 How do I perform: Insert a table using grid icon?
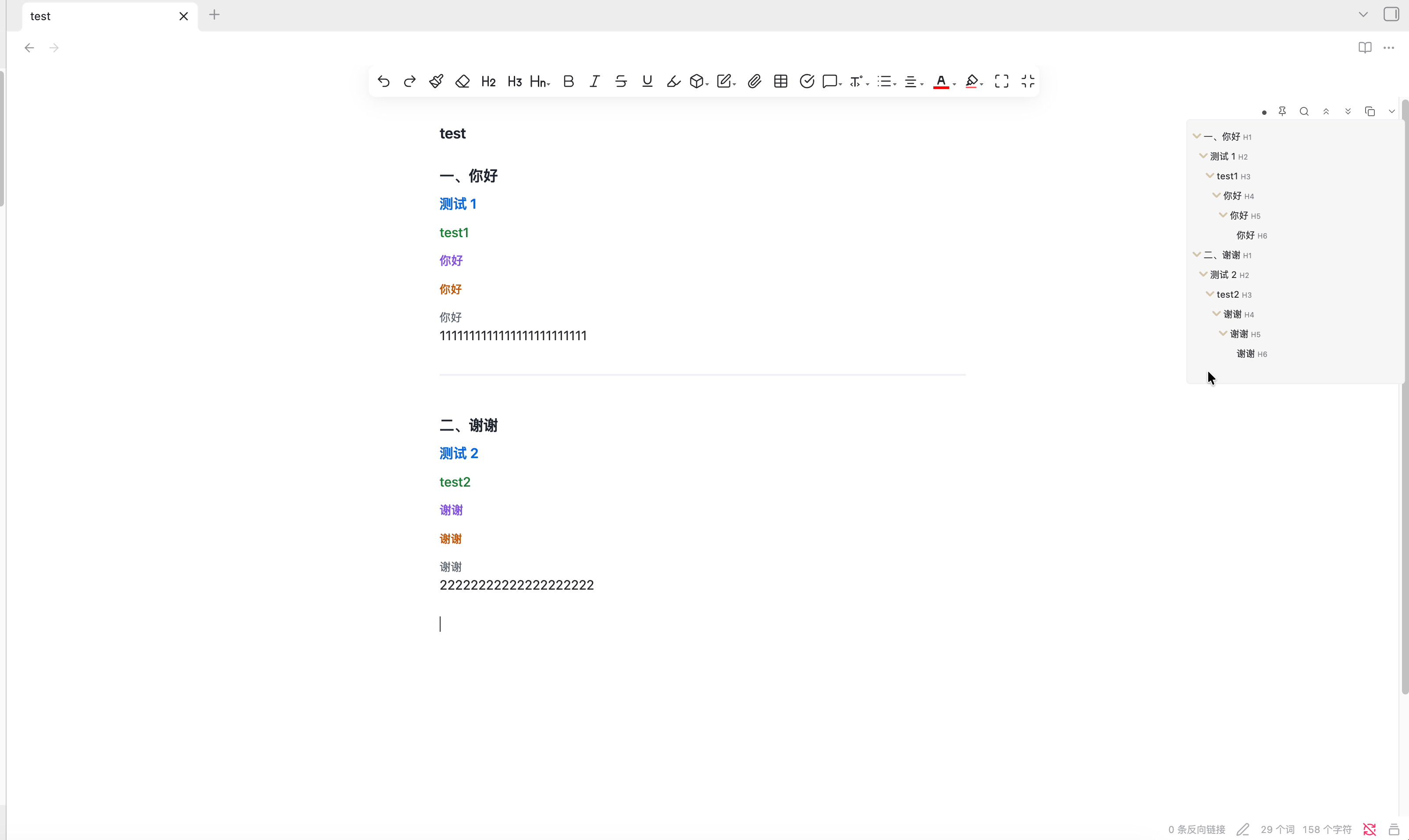pos(781,82)
